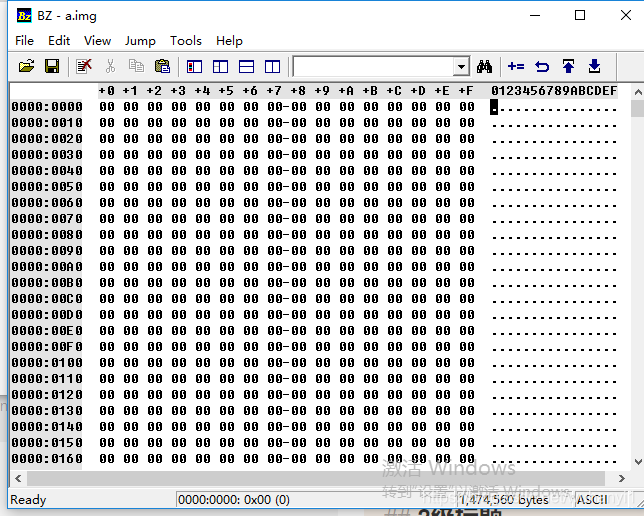This screenshot has height=516, width=644.
Task: Click vertical scrollbar down arrow
Action: point(638,462)
